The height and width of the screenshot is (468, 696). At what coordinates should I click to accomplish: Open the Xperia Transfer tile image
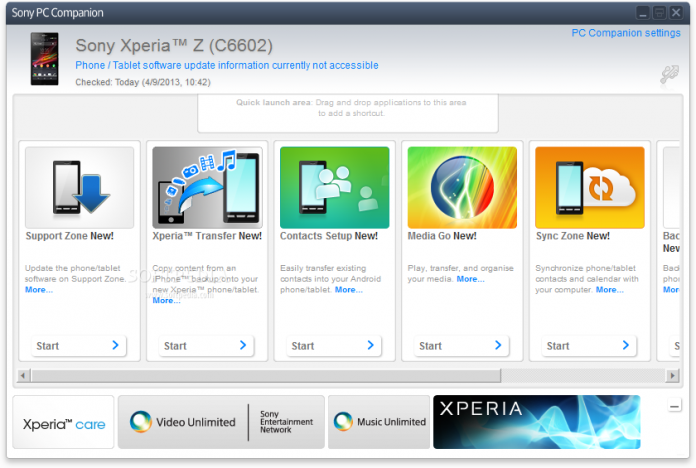coord(207,187)
